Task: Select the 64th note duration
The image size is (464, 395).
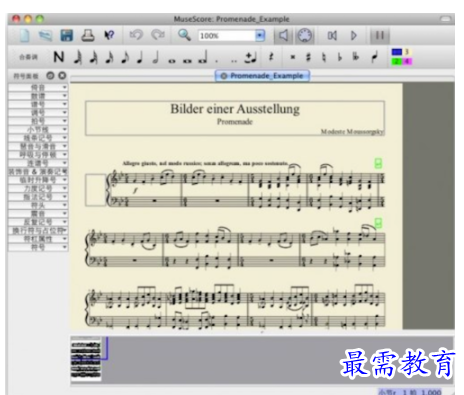Action: tap(78, 57)
